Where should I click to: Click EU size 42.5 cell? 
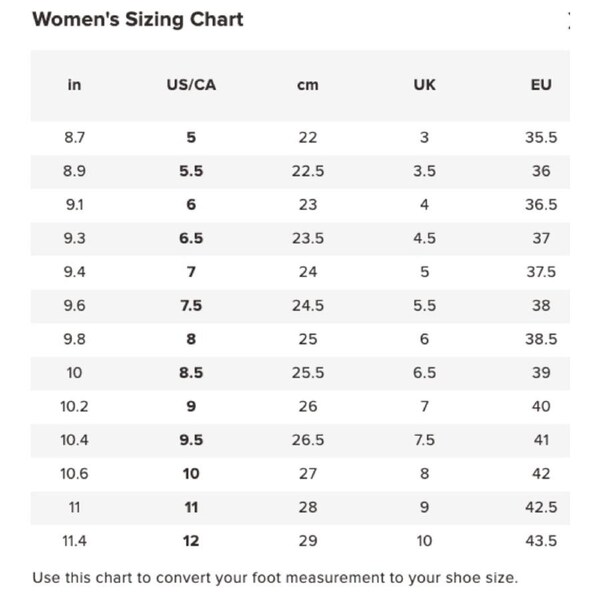pos(541,507)
